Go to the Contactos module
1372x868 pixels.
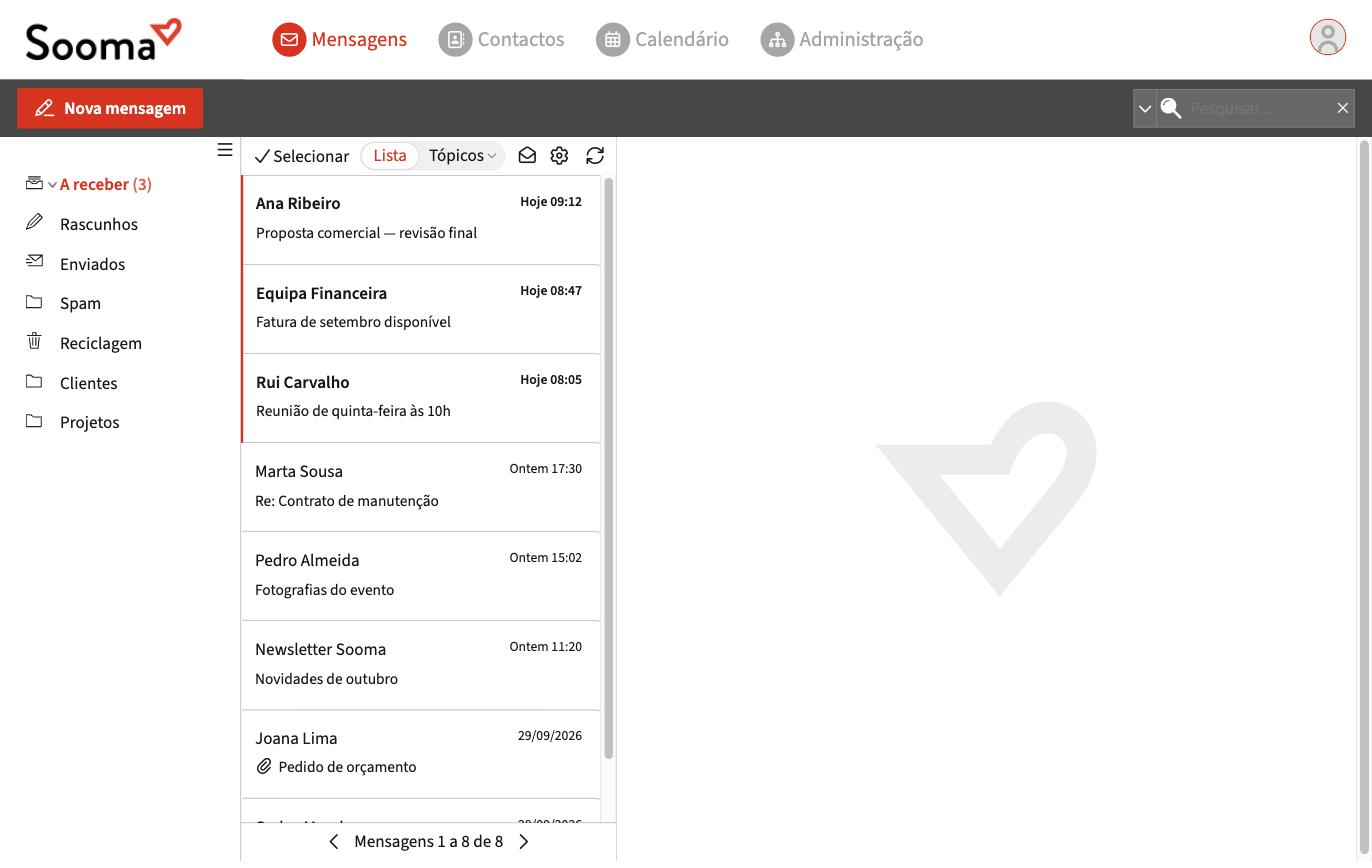pos(501,39)
